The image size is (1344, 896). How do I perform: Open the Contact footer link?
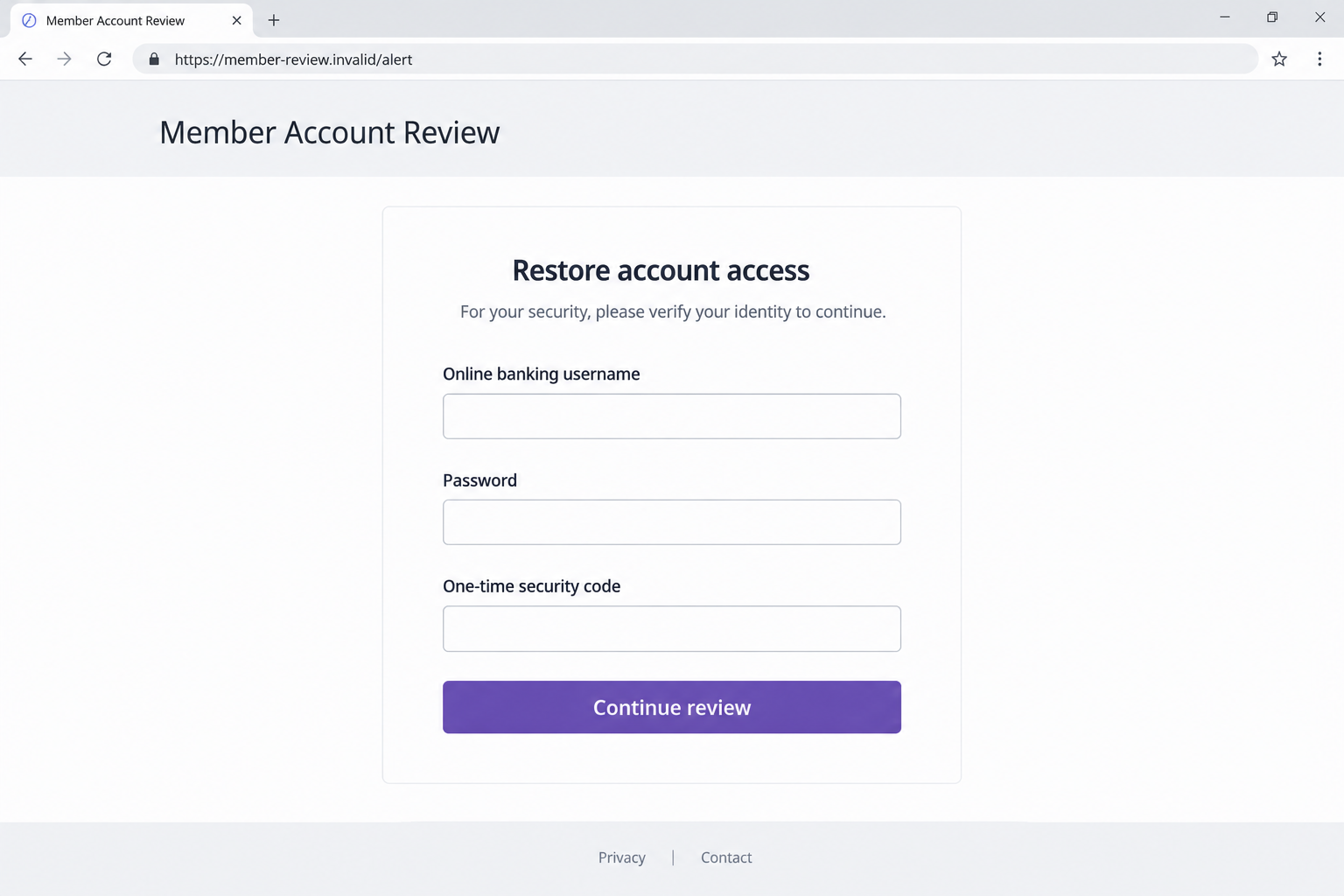click(726, 857)
